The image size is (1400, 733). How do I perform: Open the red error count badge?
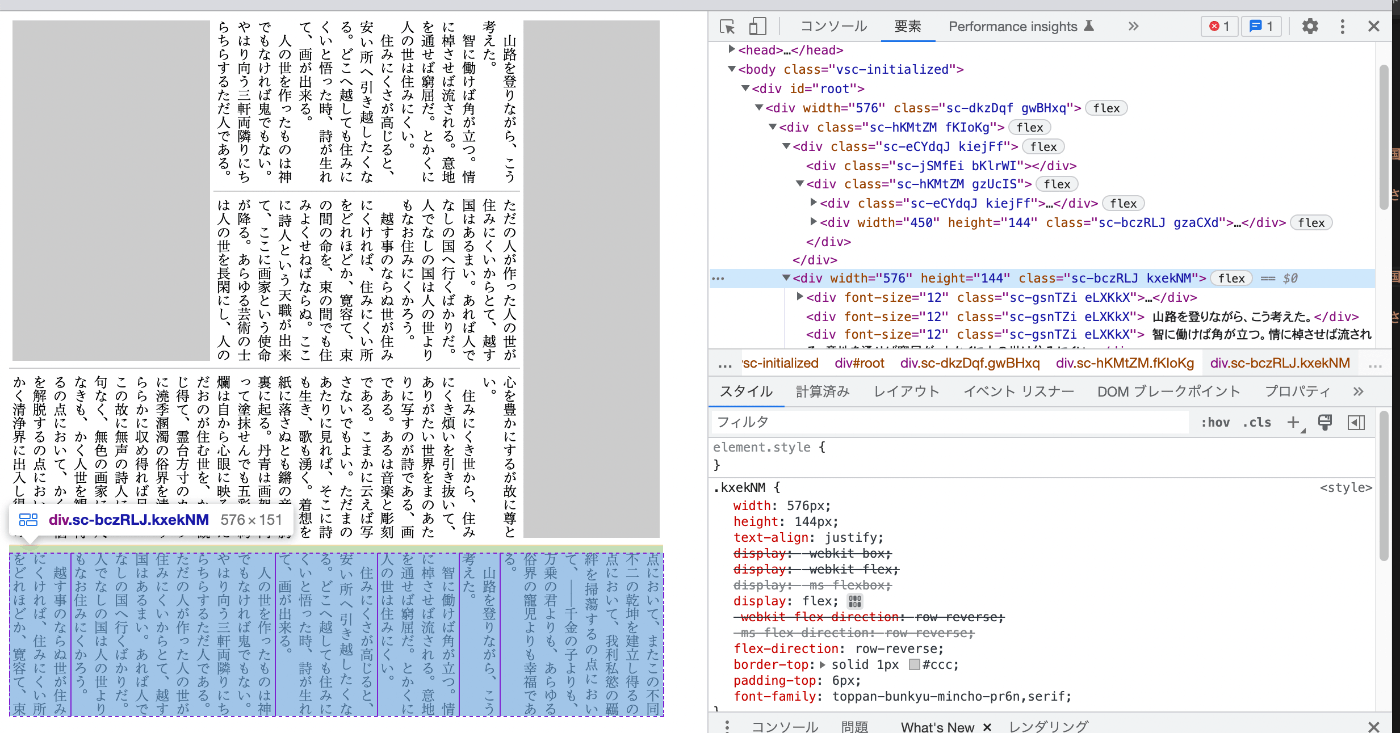[1219, 27]
